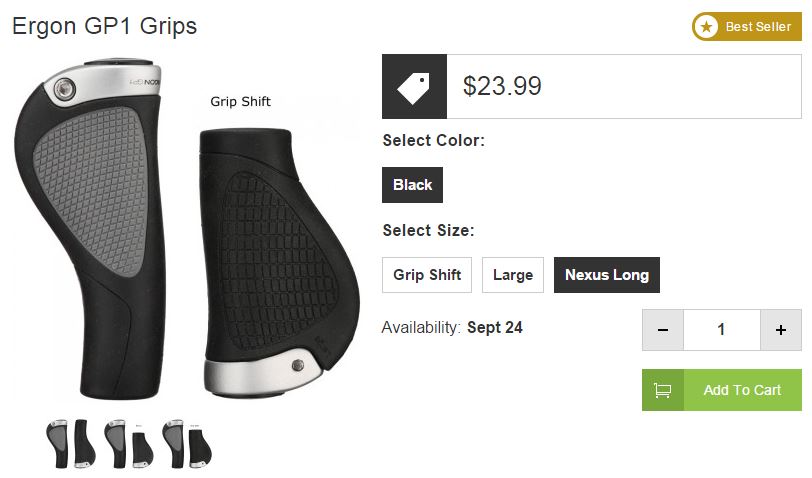Open the first product thumbnail
This screenshot has width=812, height=478.
click(71, 443)
